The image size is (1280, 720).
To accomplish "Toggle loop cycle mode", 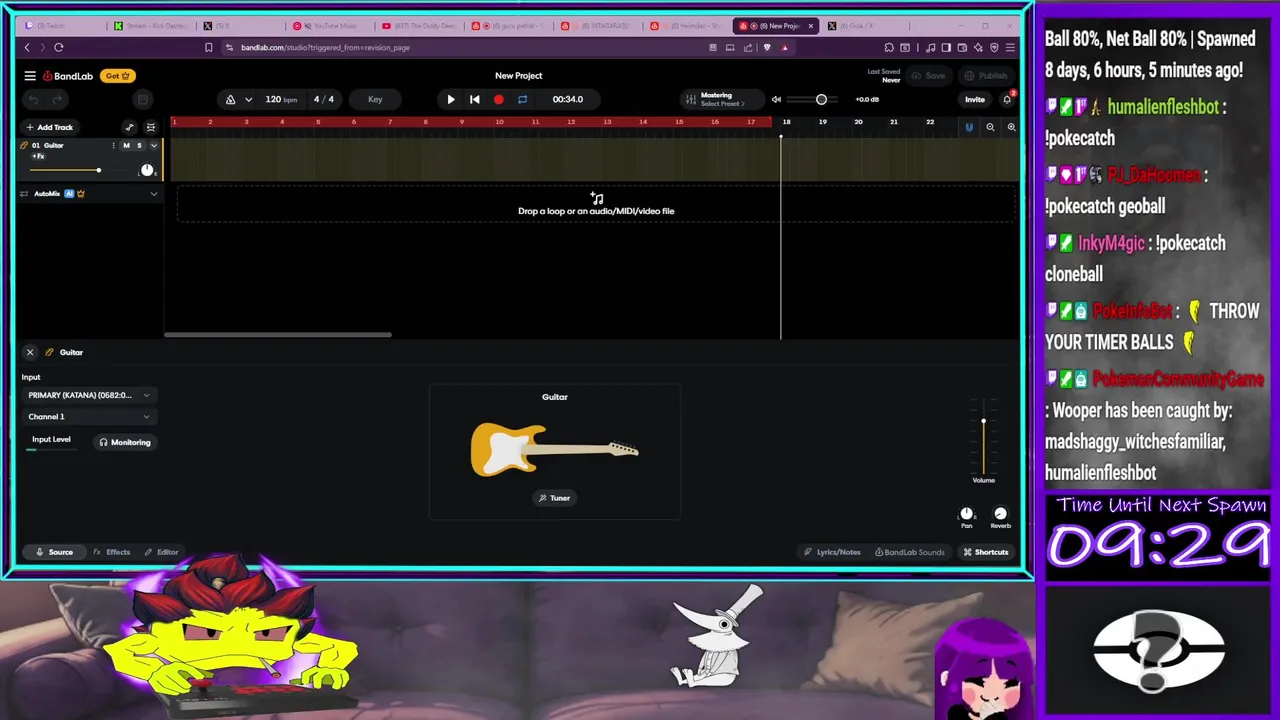I will pyautogui.click(x=522, y=99).
